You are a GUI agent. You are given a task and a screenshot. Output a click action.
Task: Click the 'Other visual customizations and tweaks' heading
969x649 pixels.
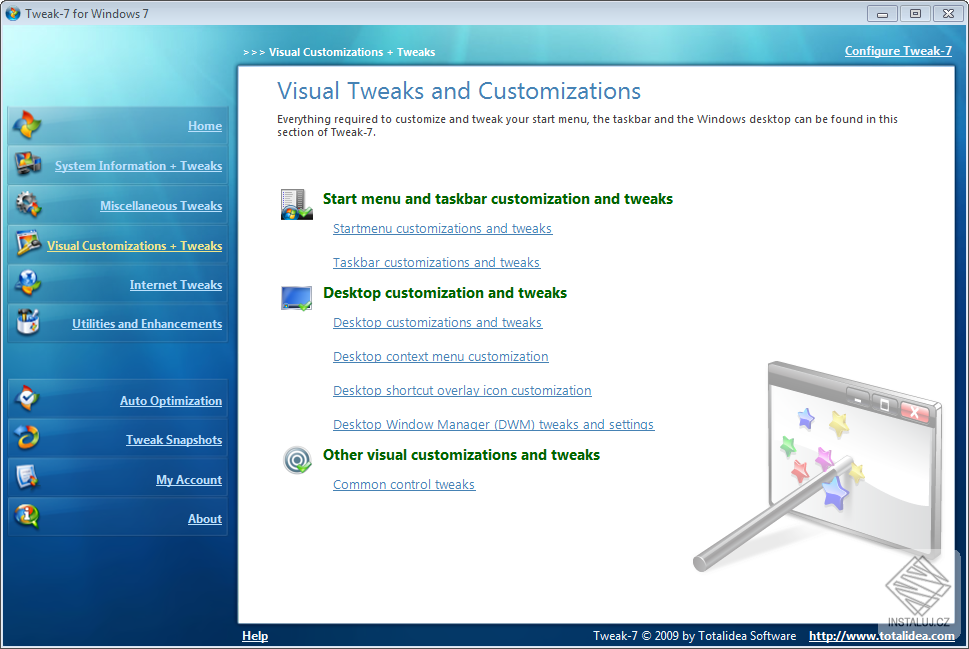461,455
